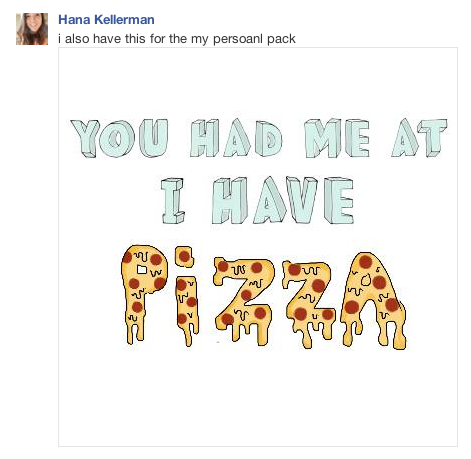471x459 pixels.
Task: Click the surname Kellerman in the author link
Action: tap(125, 20)
